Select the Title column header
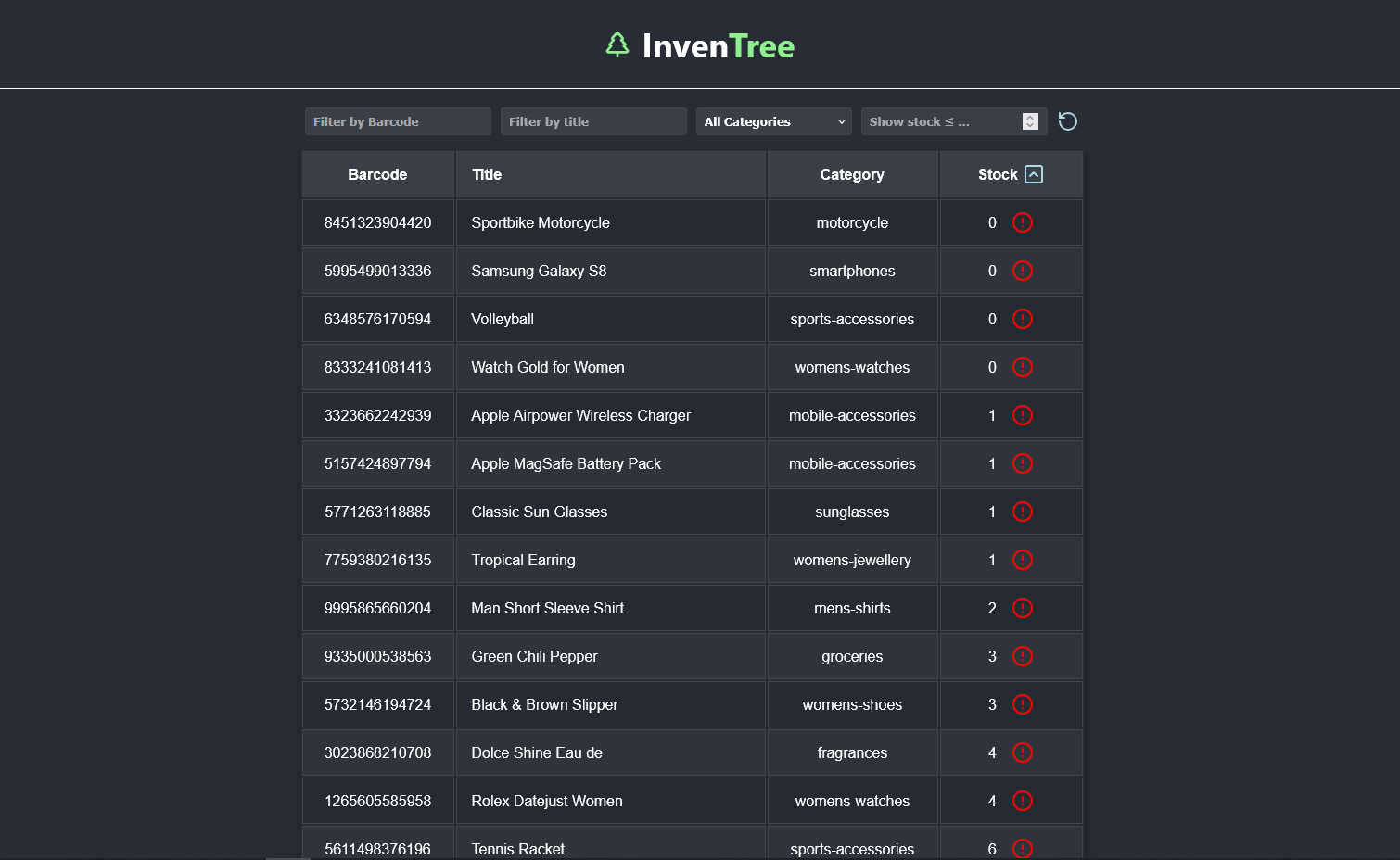The width and height of the screenshot is (1400, 860). click(487, 174)
